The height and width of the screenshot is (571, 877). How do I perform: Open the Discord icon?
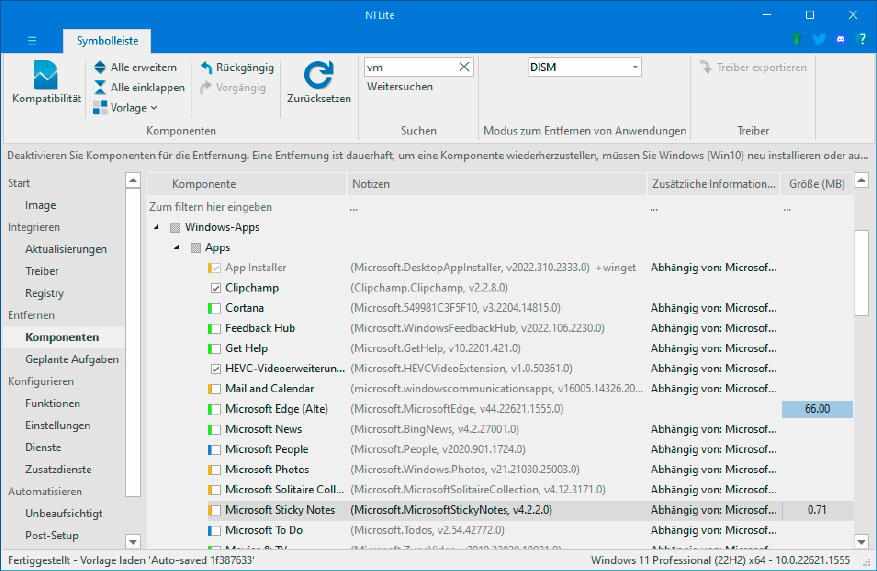pyautogui.click(x=840, y=39)
